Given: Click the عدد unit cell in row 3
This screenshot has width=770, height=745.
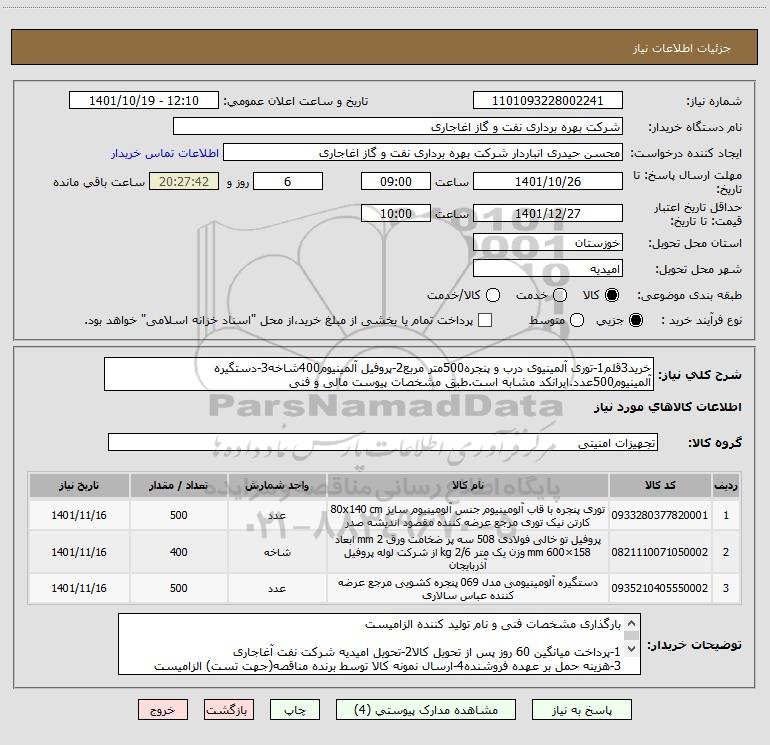Looking at the screenshot, I should pos(277,588).
